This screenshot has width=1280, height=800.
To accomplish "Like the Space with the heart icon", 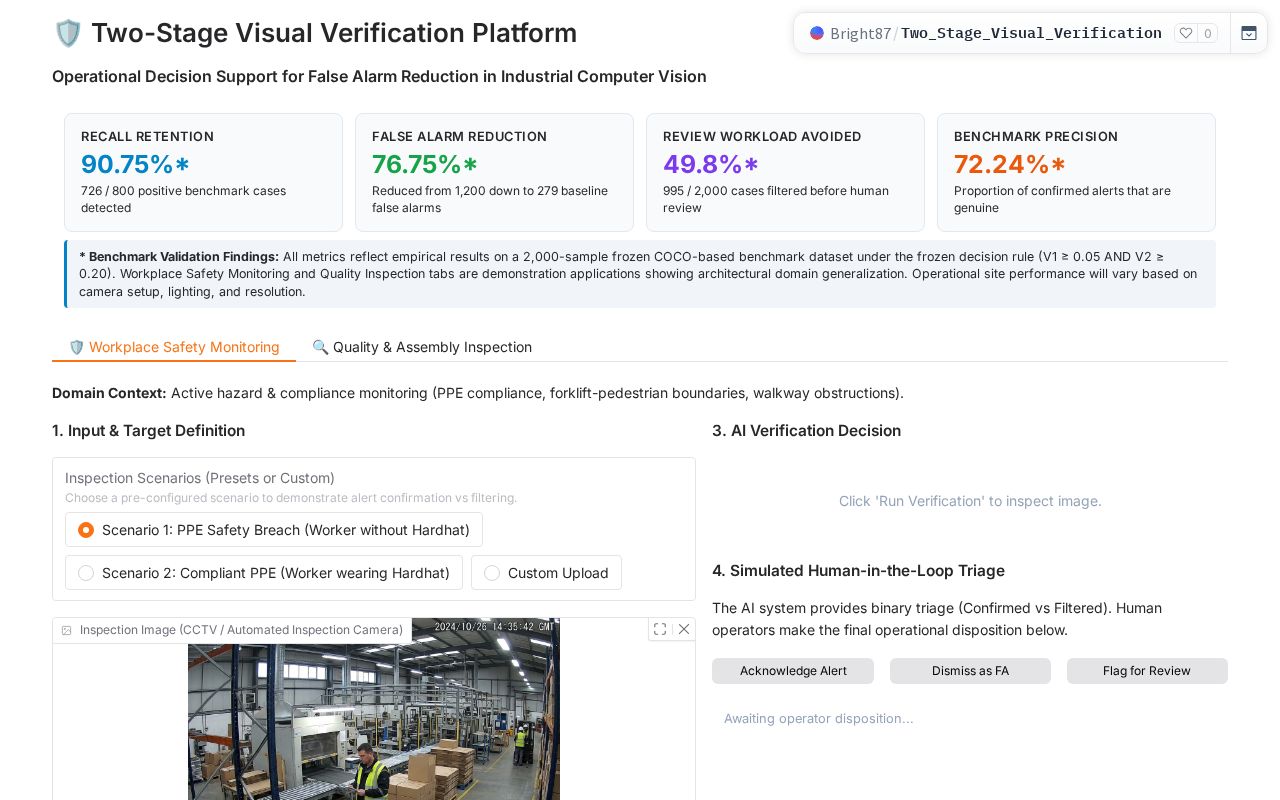I will (1186, 33).
